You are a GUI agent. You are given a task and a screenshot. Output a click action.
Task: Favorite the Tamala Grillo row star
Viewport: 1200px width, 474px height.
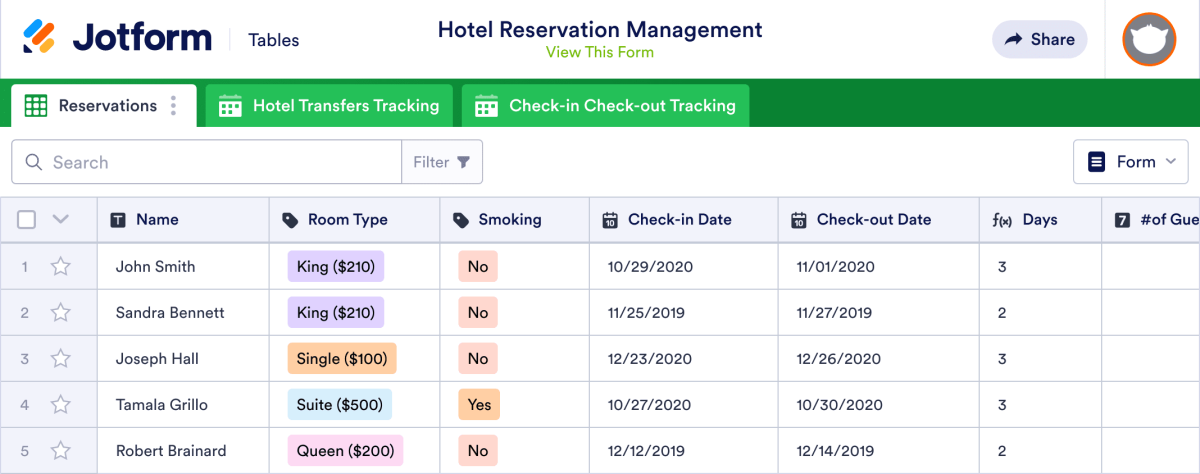[61, 405]
